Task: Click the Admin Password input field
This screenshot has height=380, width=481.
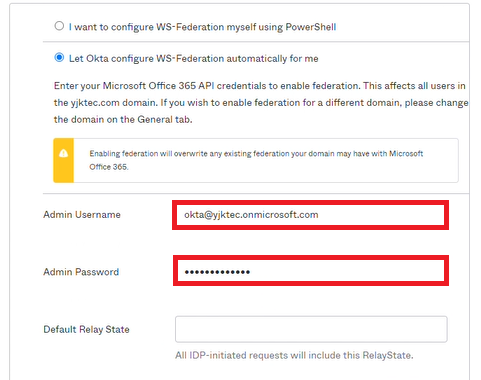Action: point(310,271)
